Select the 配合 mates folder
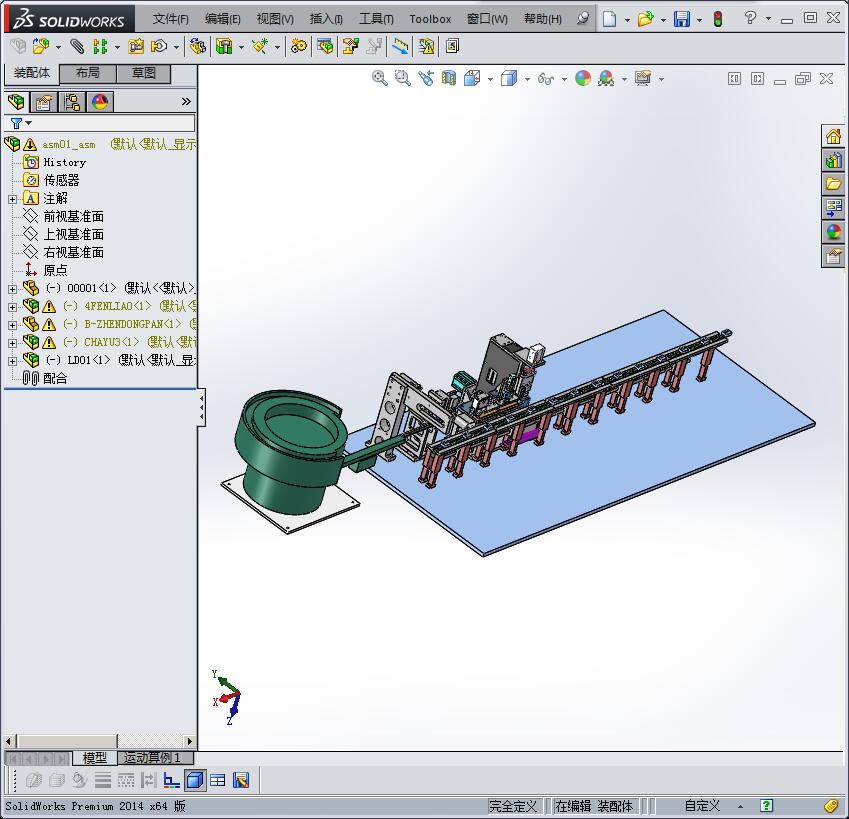 [x=55, y=378]
